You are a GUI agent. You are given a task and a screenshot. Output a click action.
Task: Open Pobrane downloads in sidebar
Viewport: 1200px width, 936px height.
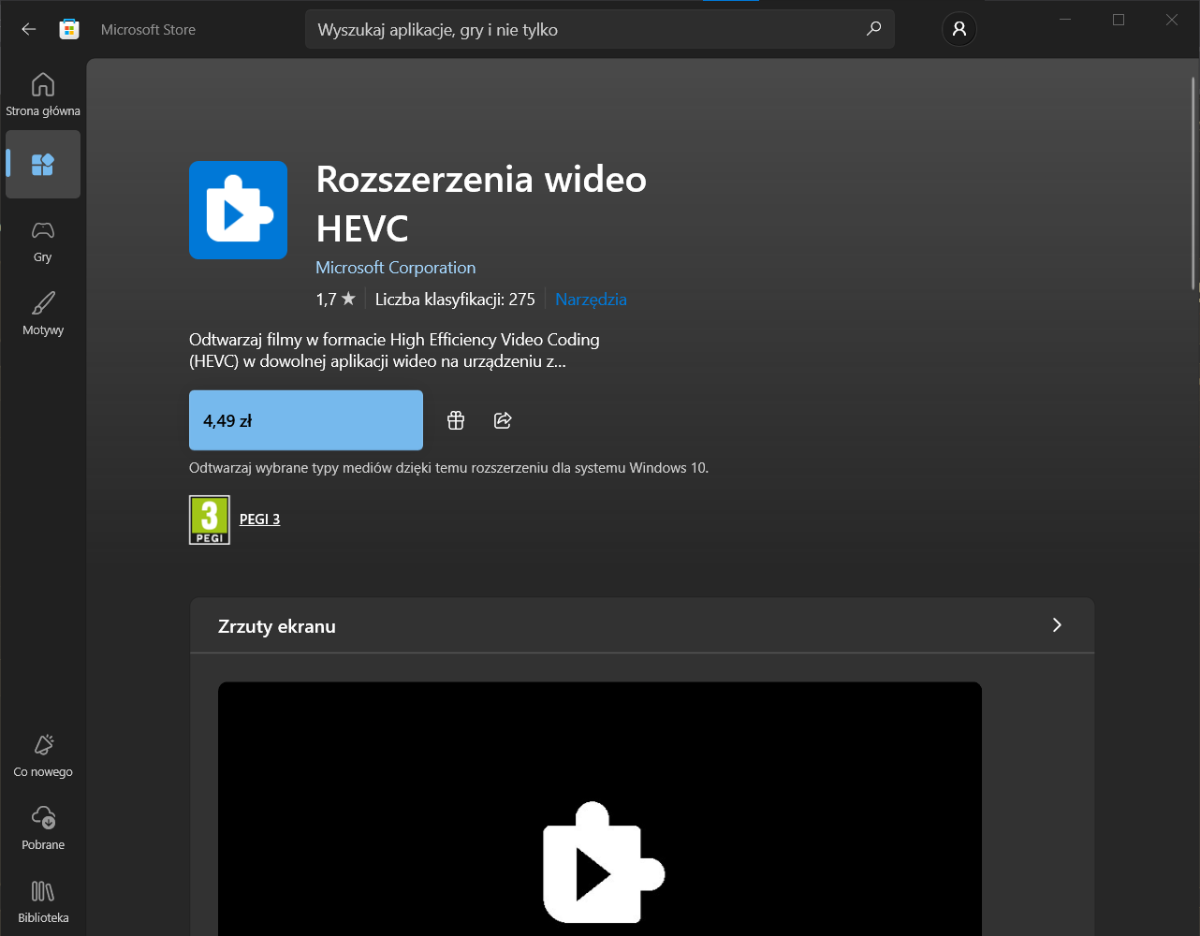(x=43, y=828)
